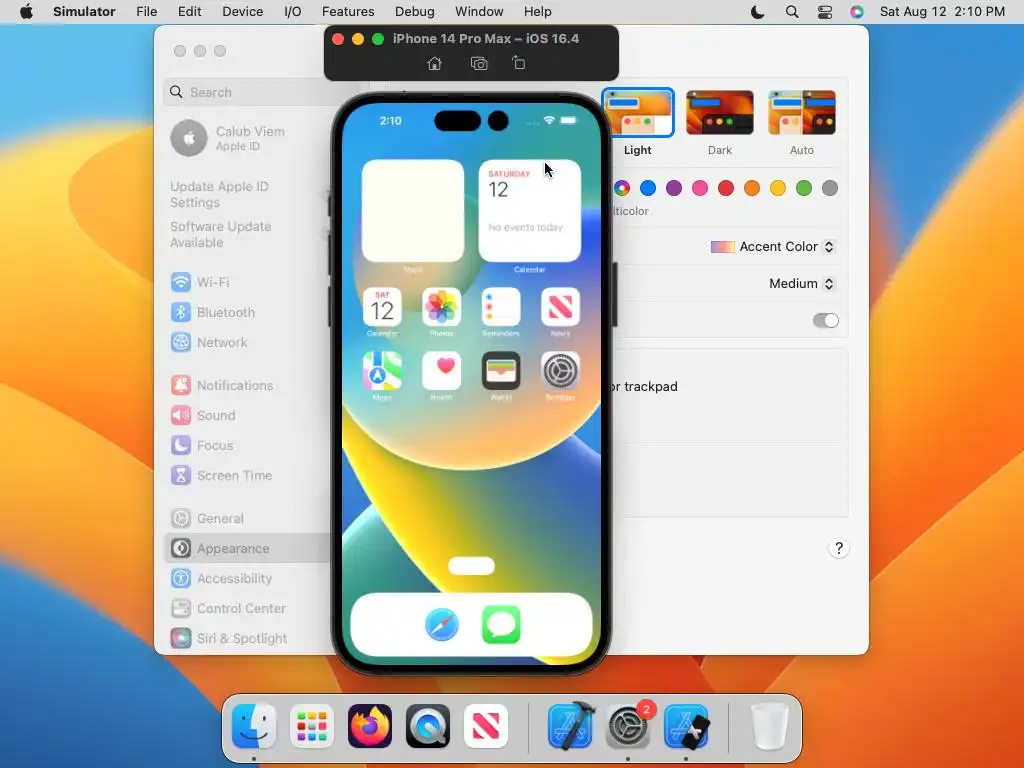Open the Edit menu
The image size is (1024, 768).
click(189, 12)
